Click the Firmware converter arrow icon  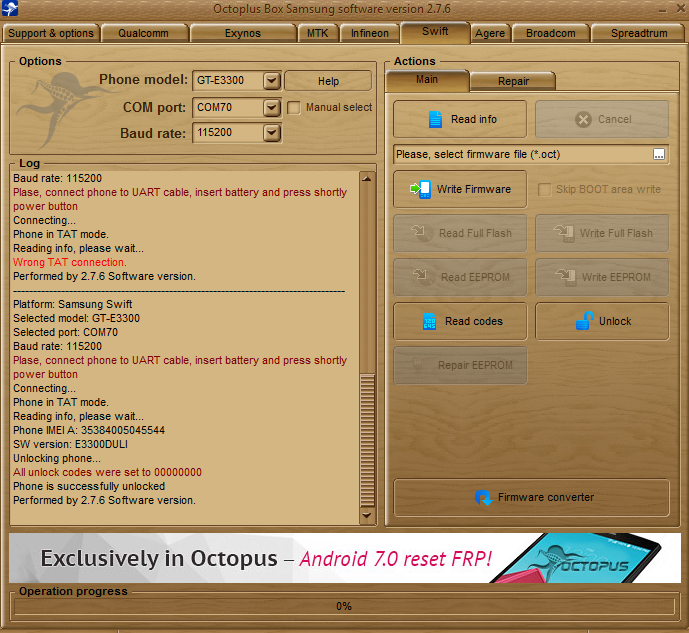[483, 498]
